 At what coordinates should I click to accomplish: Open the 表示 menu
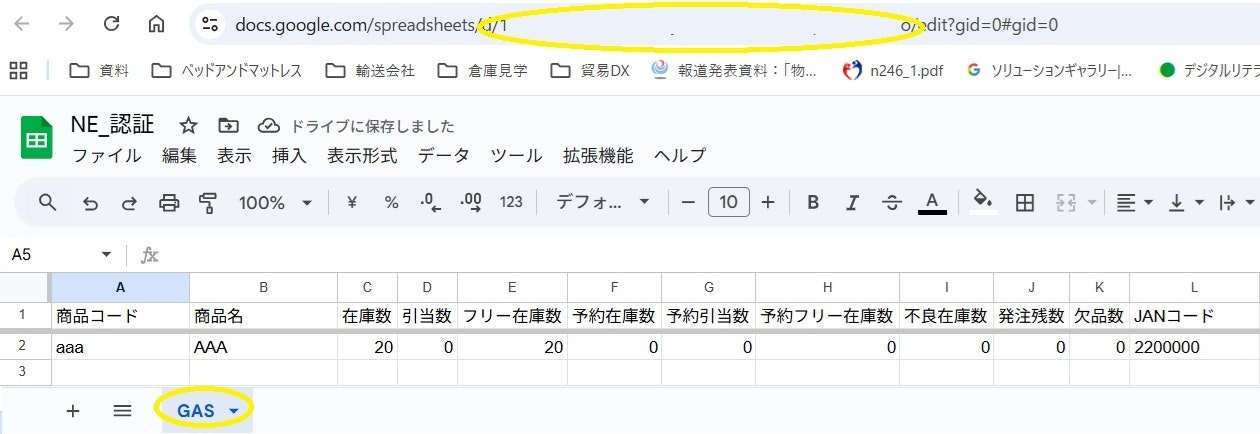coord(235,156)
